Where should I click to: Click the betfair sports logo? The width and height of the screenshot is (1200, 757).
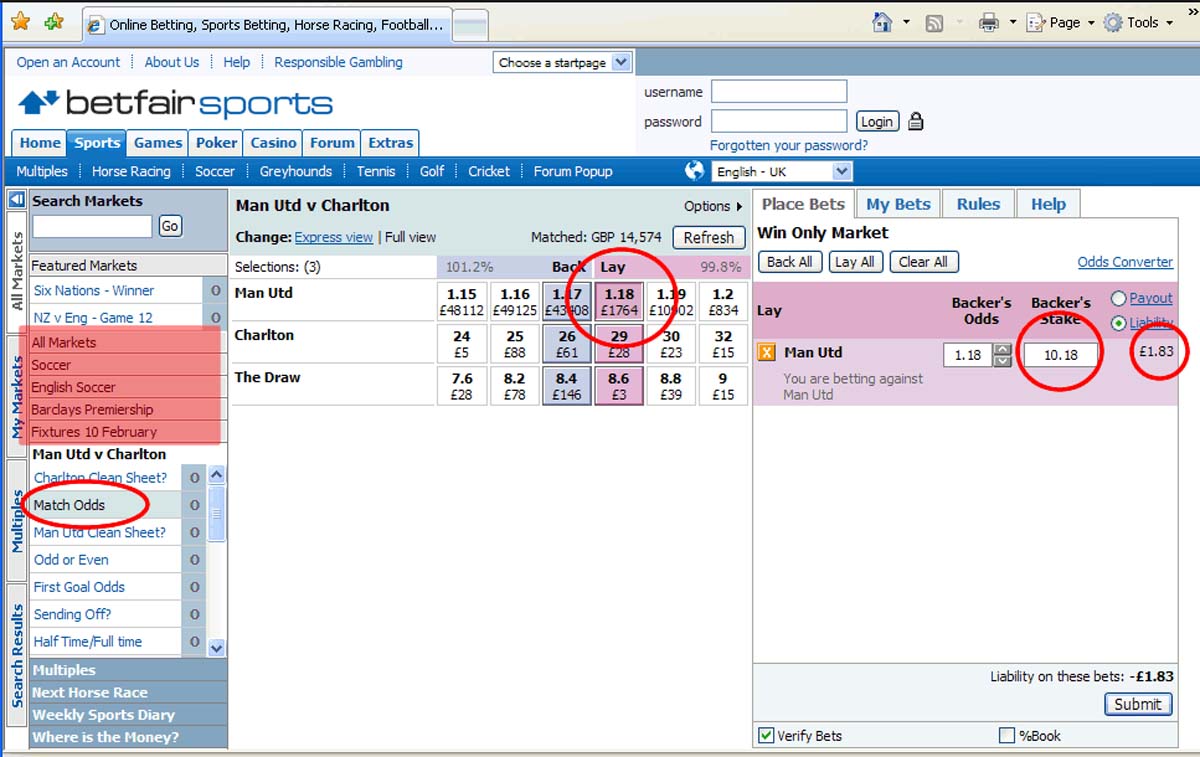(175, 103)
